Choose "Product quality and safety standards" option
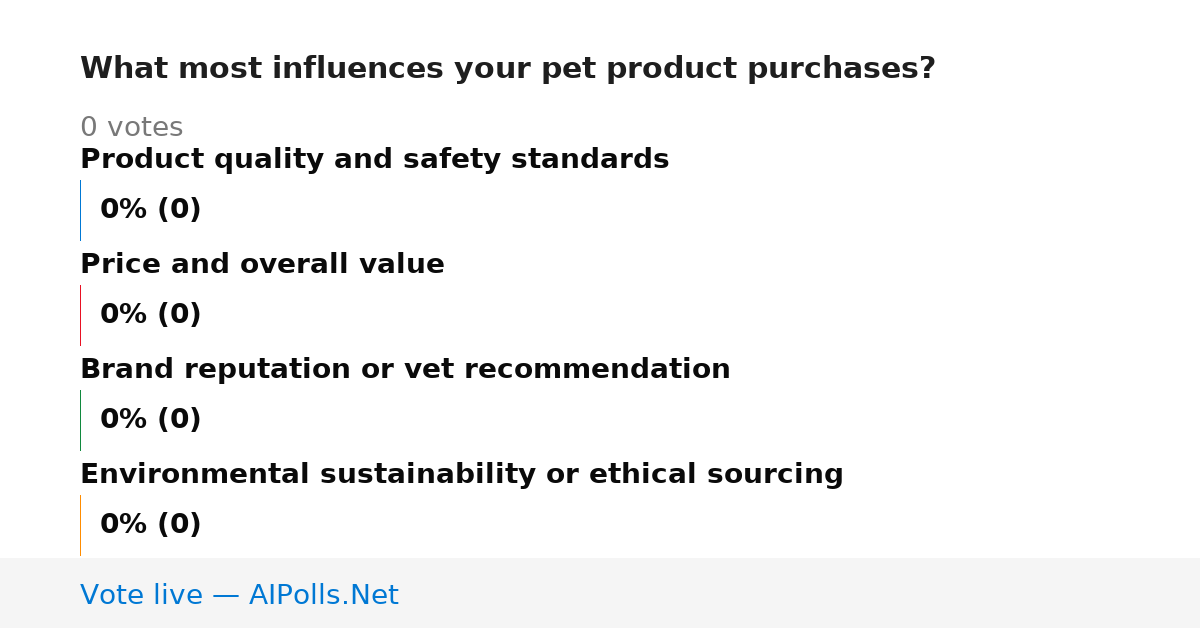This screenshot has height=628, width=1200. click(x=374, y=160)
